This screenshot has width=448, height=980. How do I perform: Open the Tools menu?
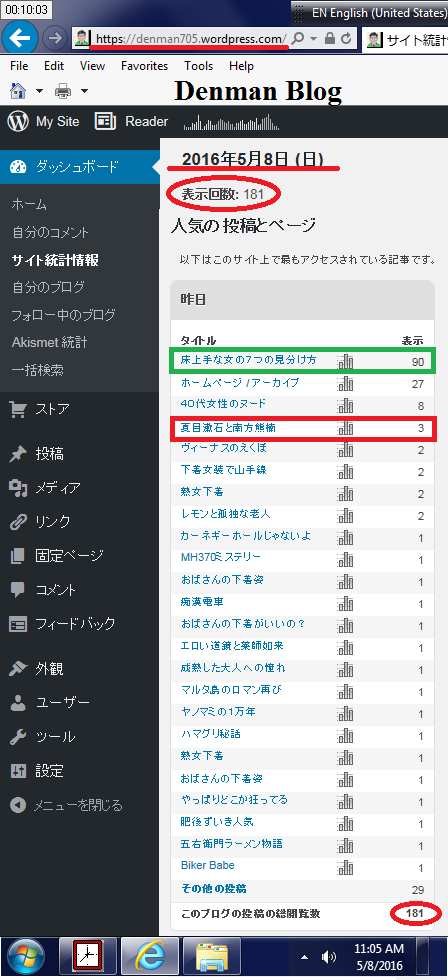click(199, 66)
